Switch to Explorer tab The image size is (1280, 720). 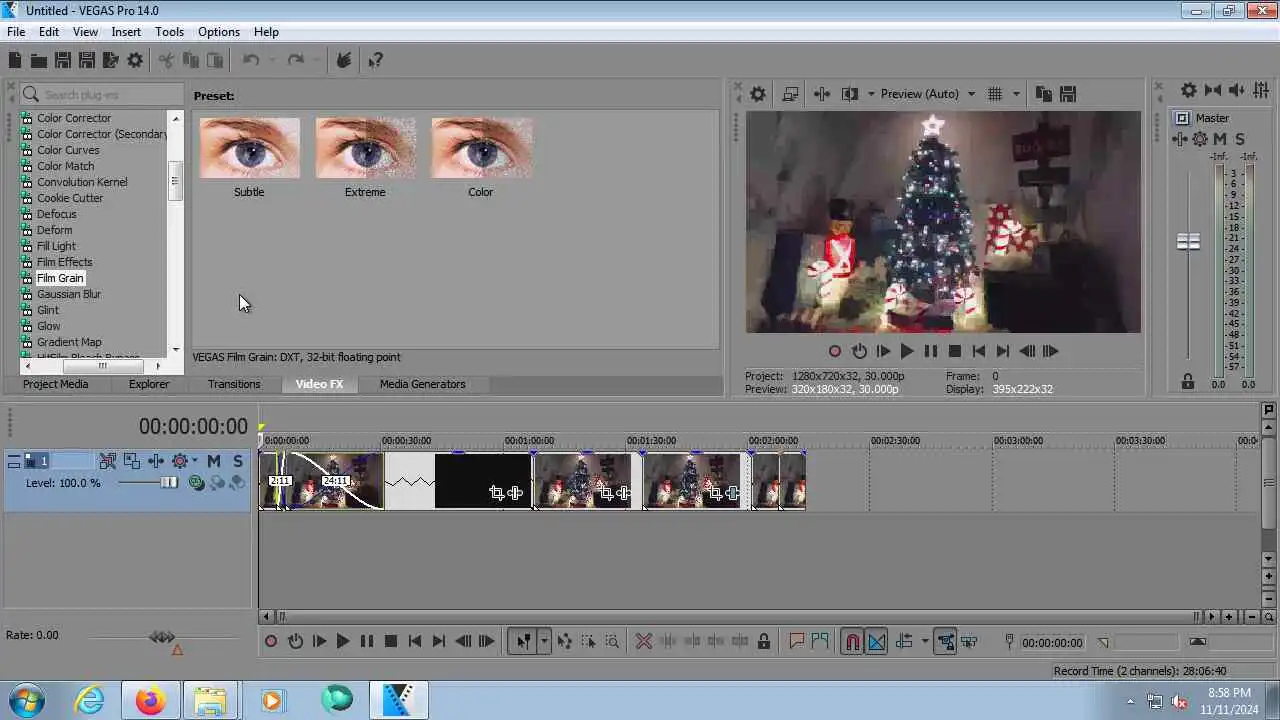pos(149,384)
